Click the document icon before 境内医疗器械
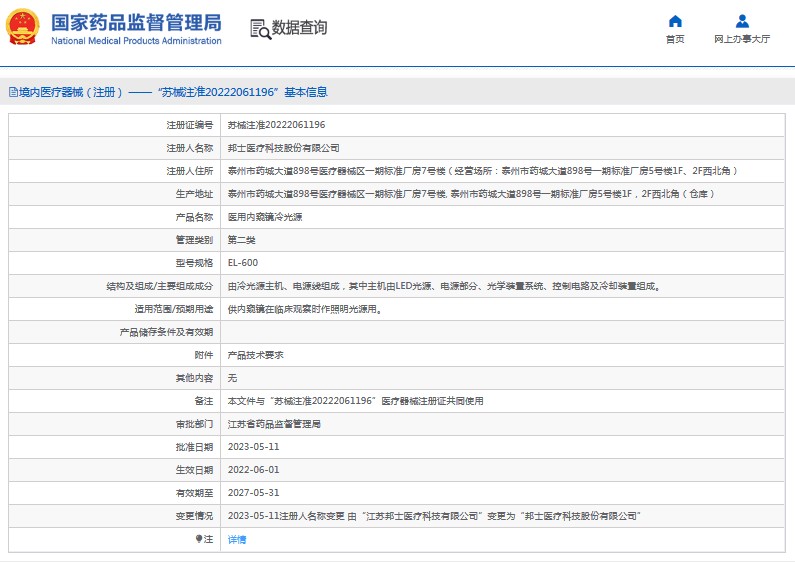This screenshot has width=795, height=562. tap(13, 92)
